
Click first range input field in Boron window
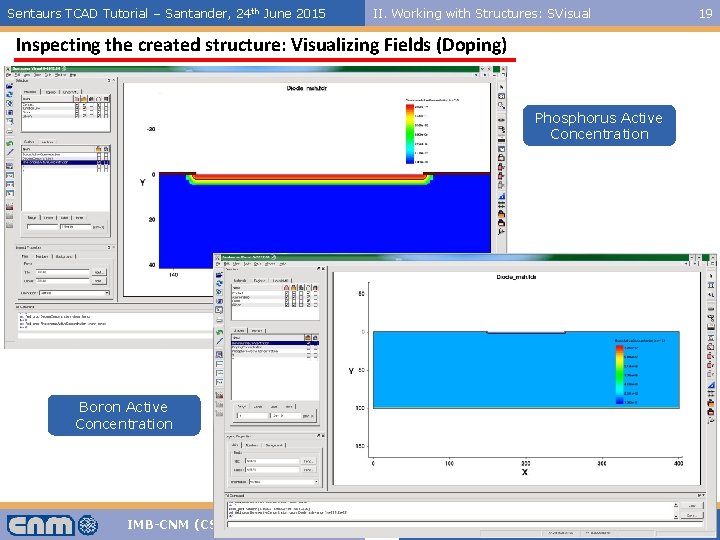pyautogui.click(x=253, y=416)
